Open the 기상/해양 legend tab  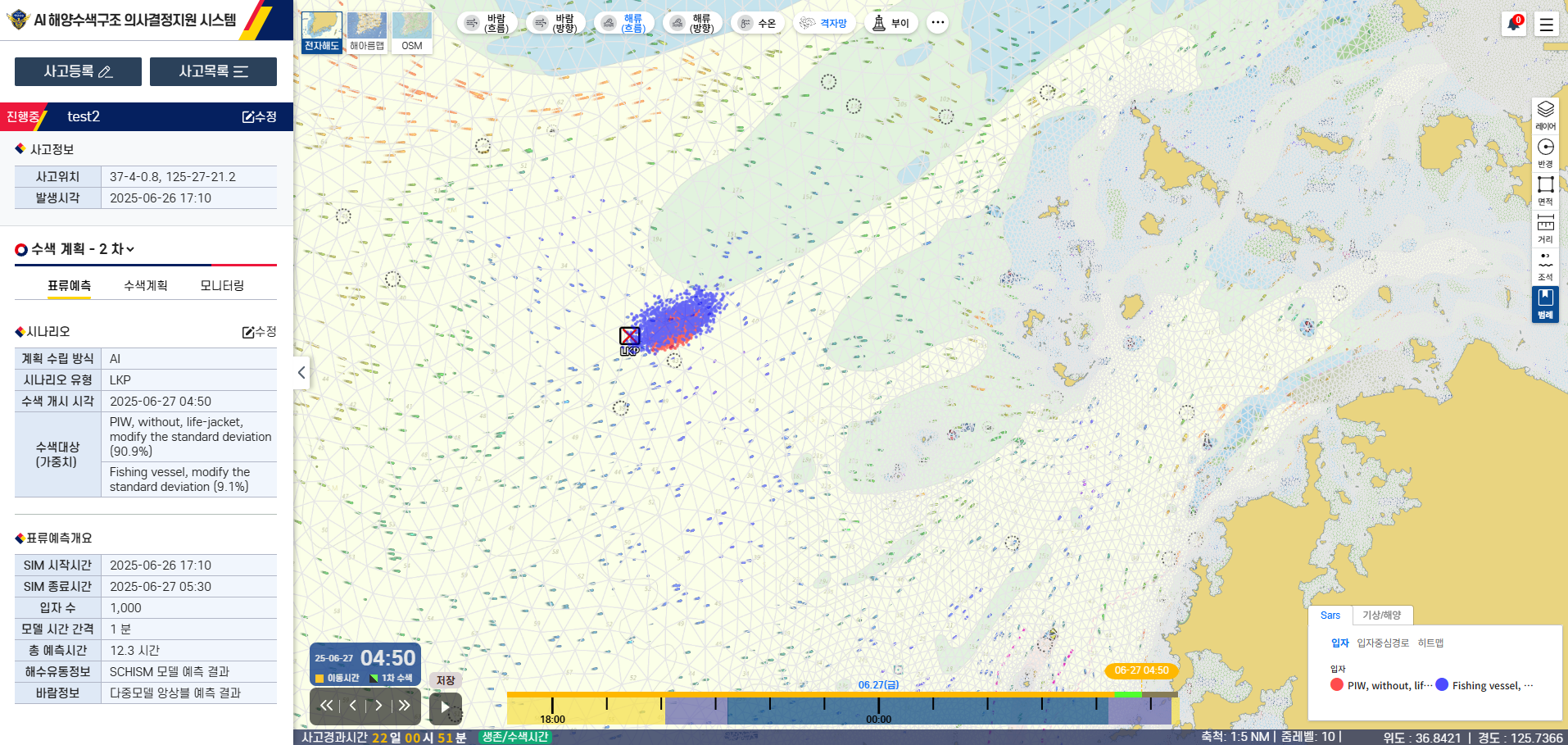pos(1382,616)
